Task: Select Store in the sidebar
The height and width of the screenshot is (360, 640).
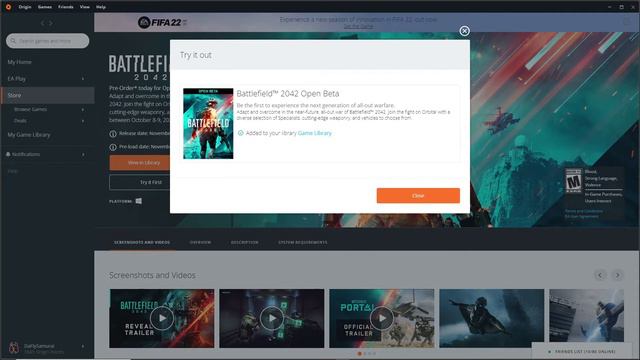Action: [x=47, y=95]
